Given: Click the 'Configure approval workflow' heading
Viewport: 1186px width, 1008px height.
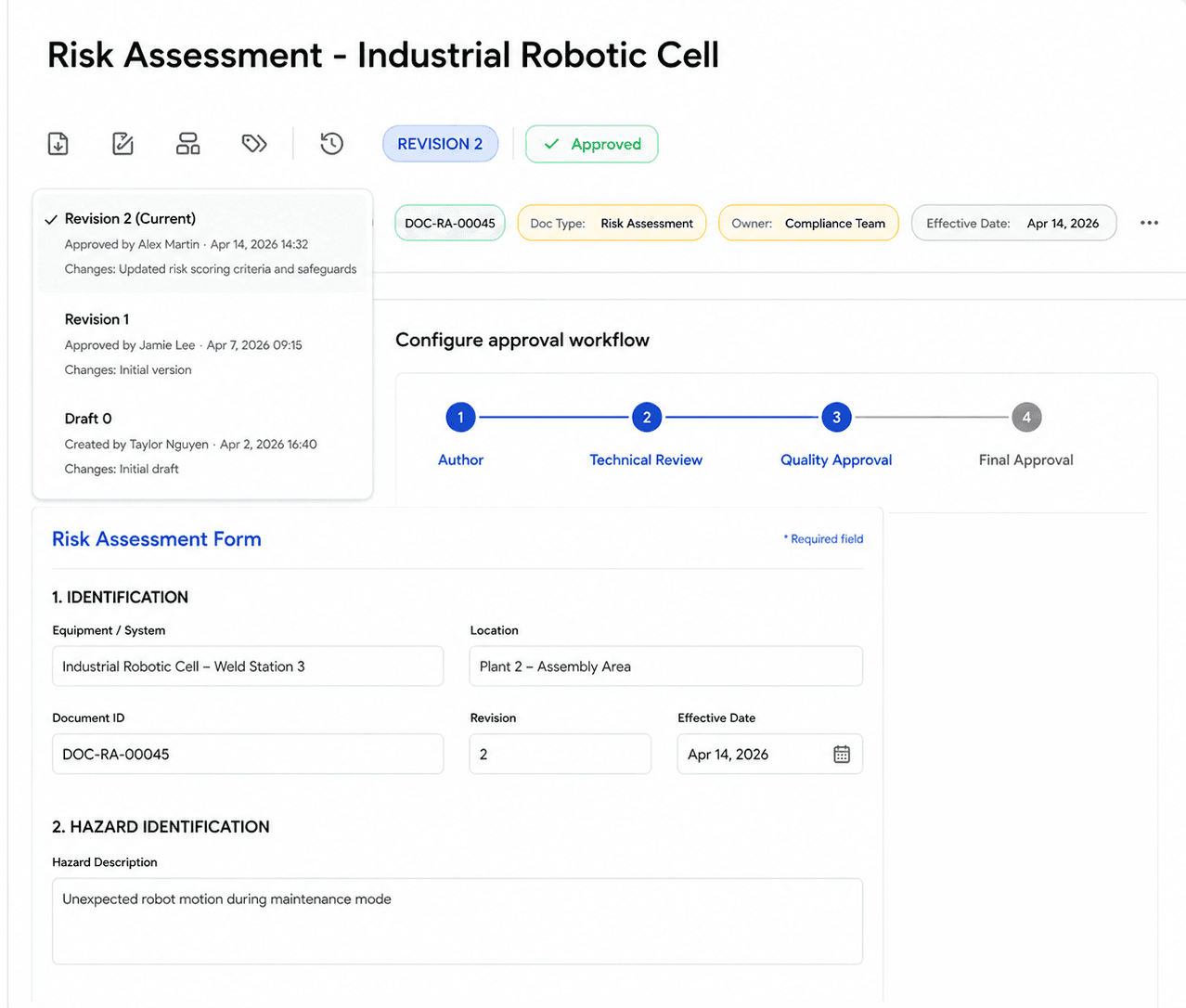Looking at the screenshot, I should click(x=522, y=340).
